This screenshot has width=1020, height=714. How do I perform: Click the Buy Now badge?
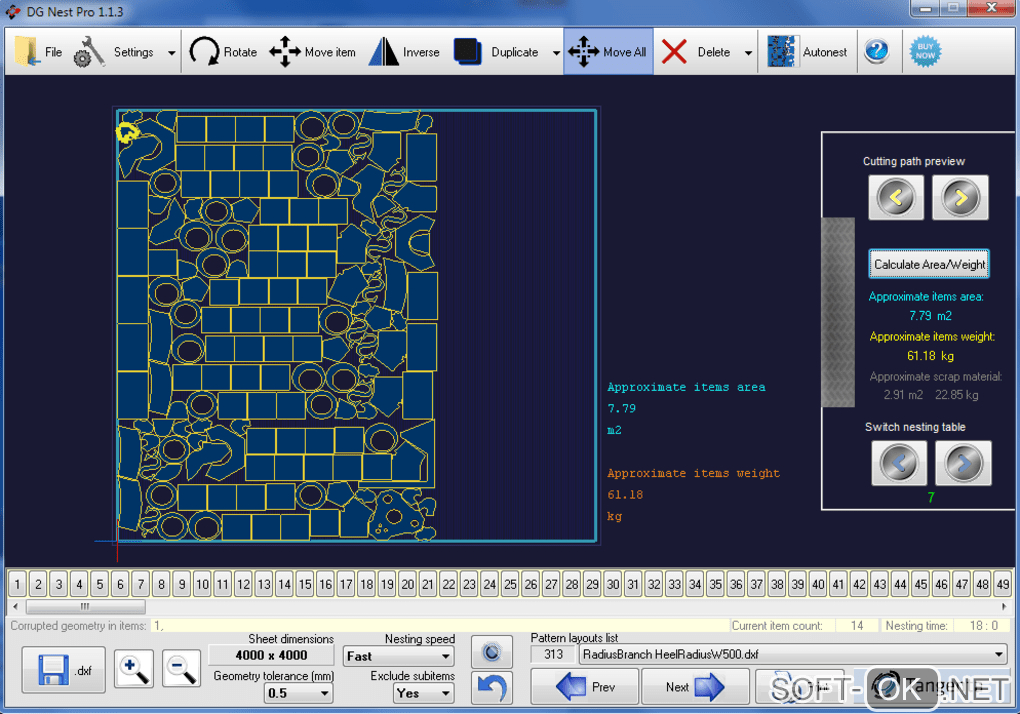[x=925, y=52]
